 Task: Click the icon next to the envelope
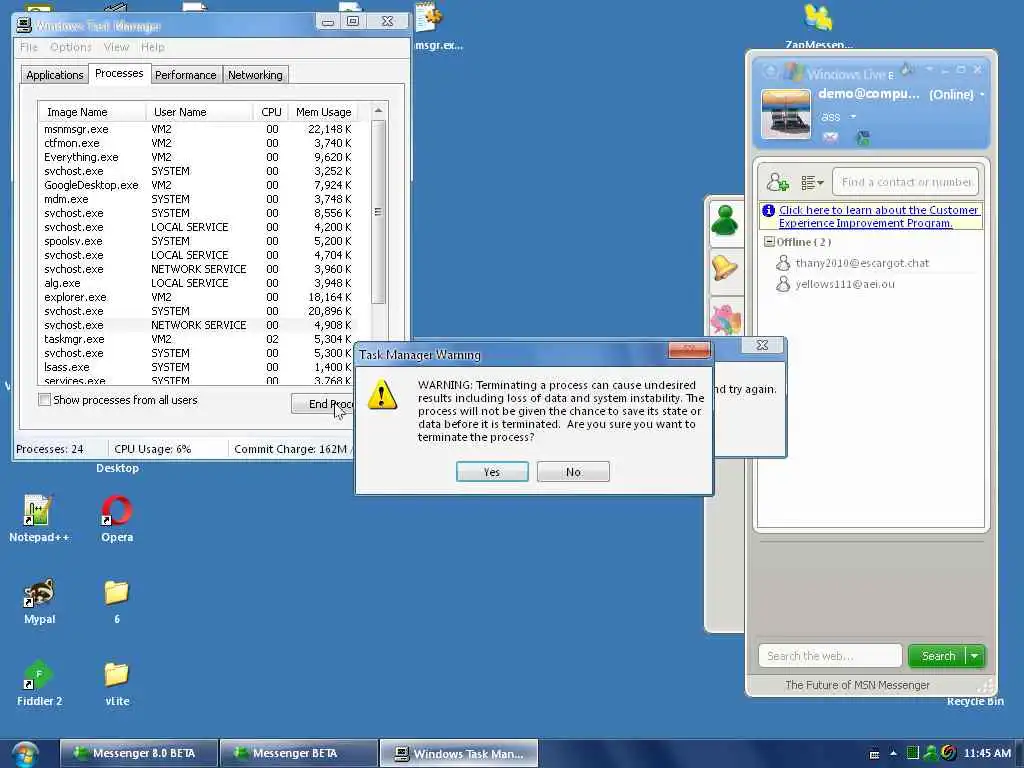(x=863, y=137)
